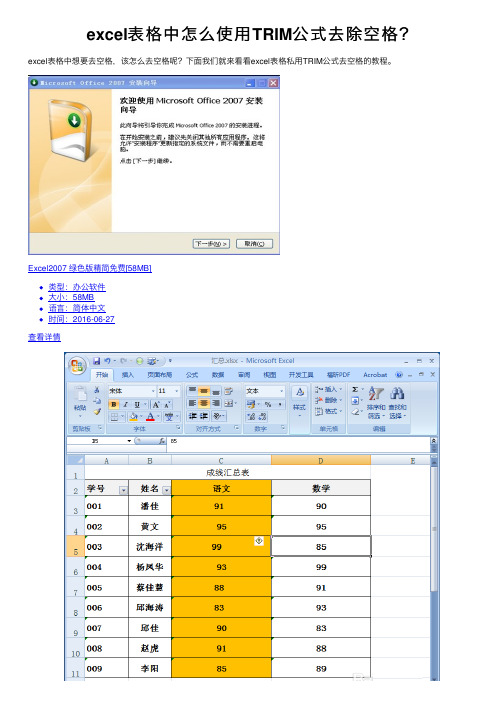Click the AutoSum sigma icon
Image resolution: width=504 pixels, height=713 pixels.
355,390
